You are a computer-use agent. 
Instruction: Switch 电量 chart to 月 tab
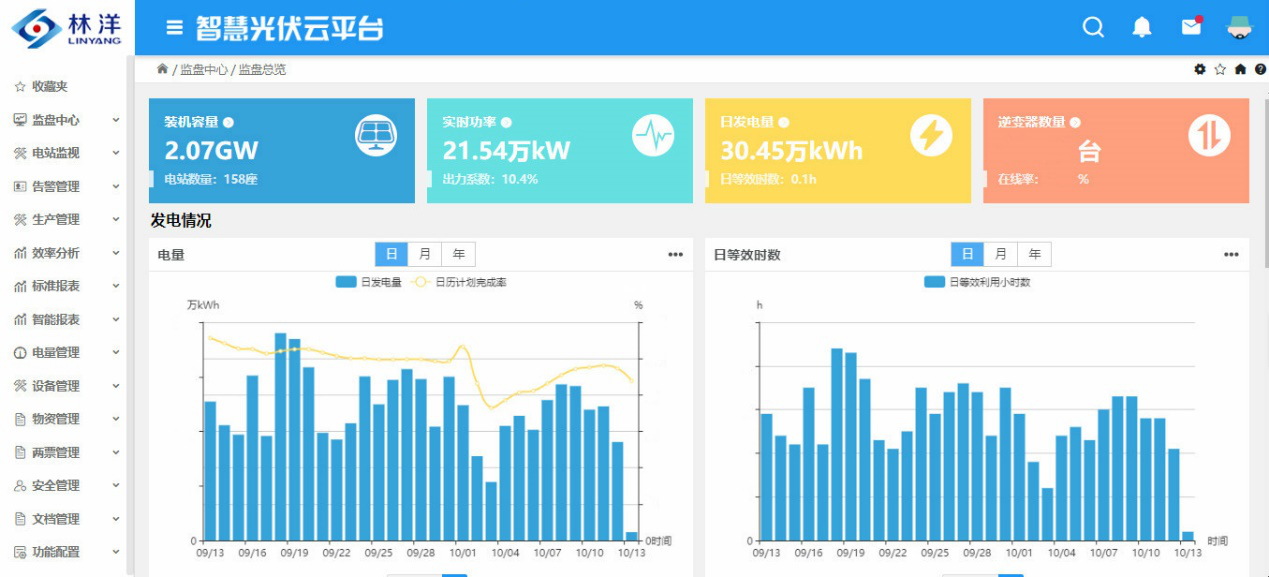coord(425,254)
